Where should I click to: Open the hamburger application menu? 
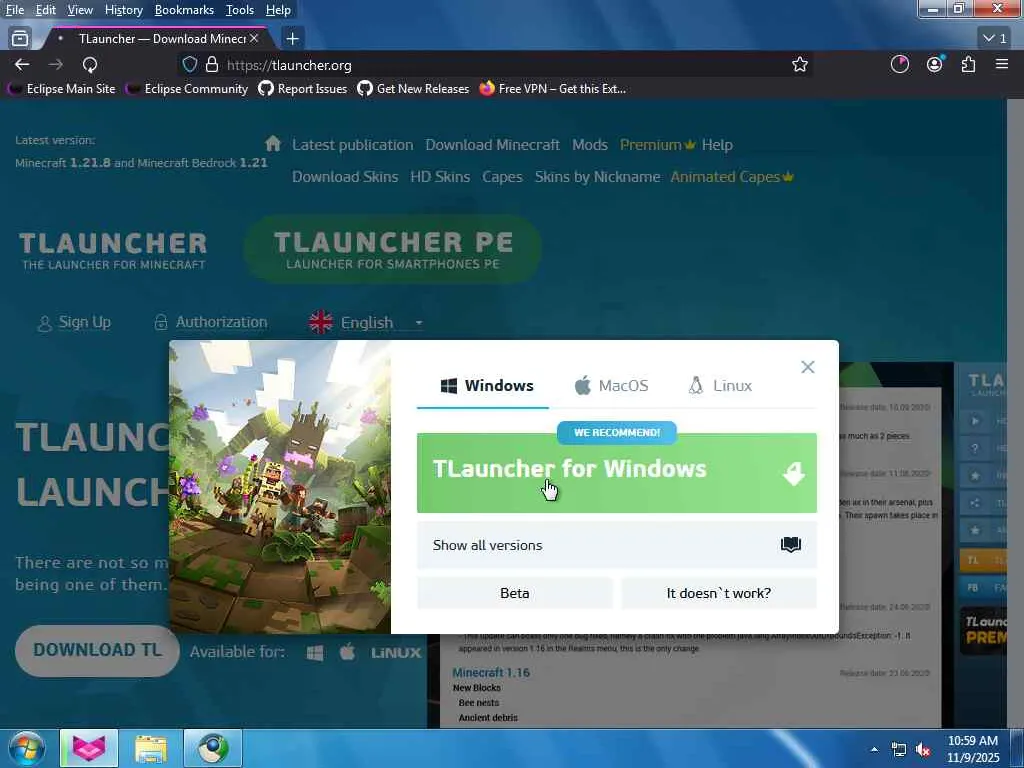[x=1001, y=64]
